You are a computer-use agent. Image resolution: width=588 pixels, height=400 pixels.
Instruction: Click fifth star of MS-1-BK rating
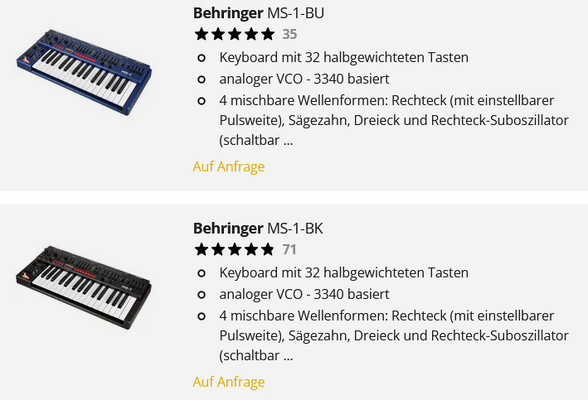point(268,249)
